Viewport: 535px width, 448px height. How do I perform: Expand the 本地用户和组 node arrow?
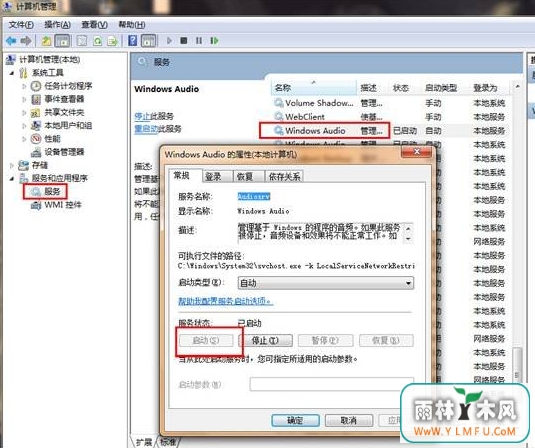(x=24, y=126)
